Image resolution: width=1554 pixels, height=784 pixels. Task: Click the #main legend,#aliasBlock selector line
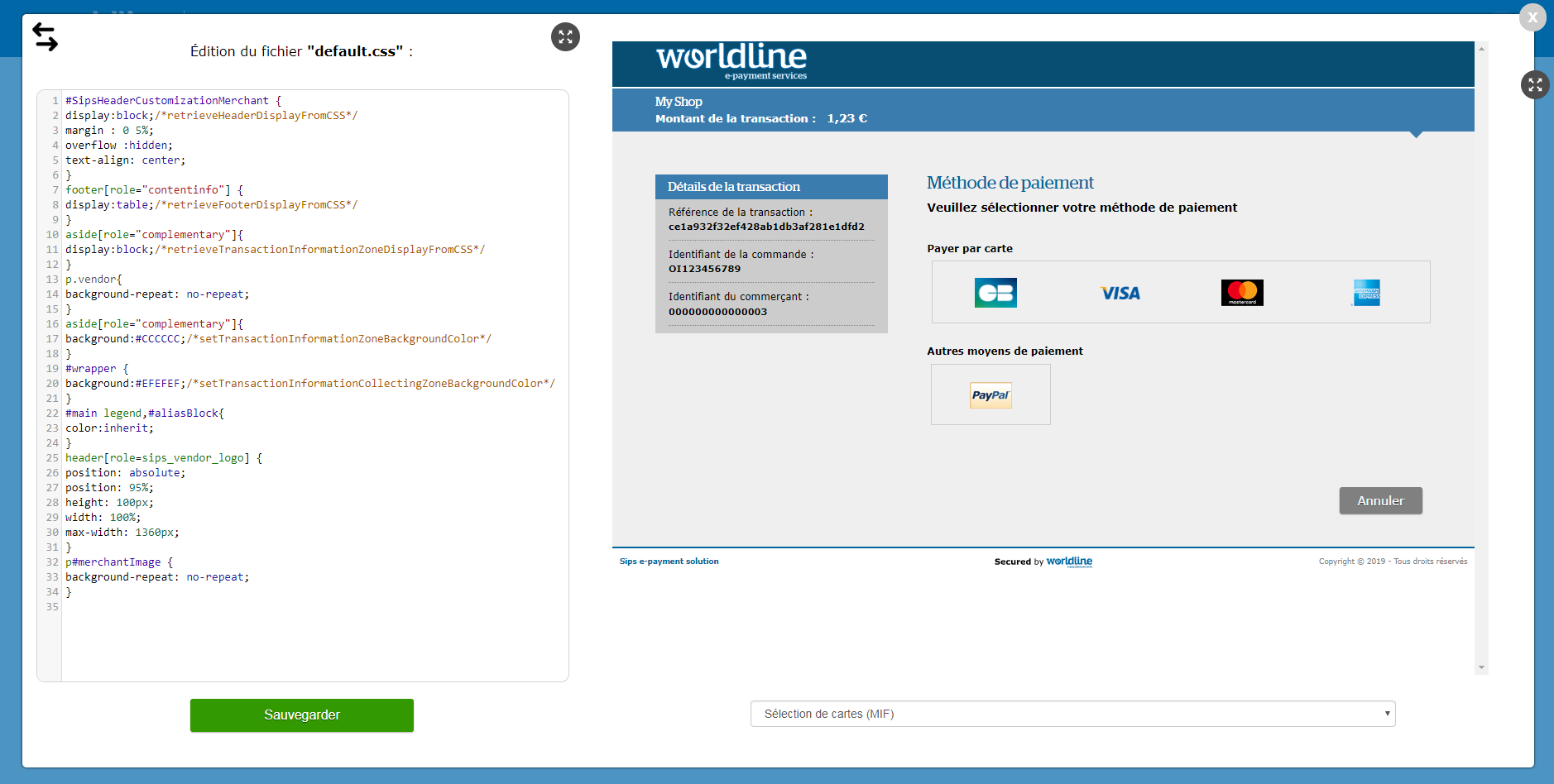tap(145, 414)
